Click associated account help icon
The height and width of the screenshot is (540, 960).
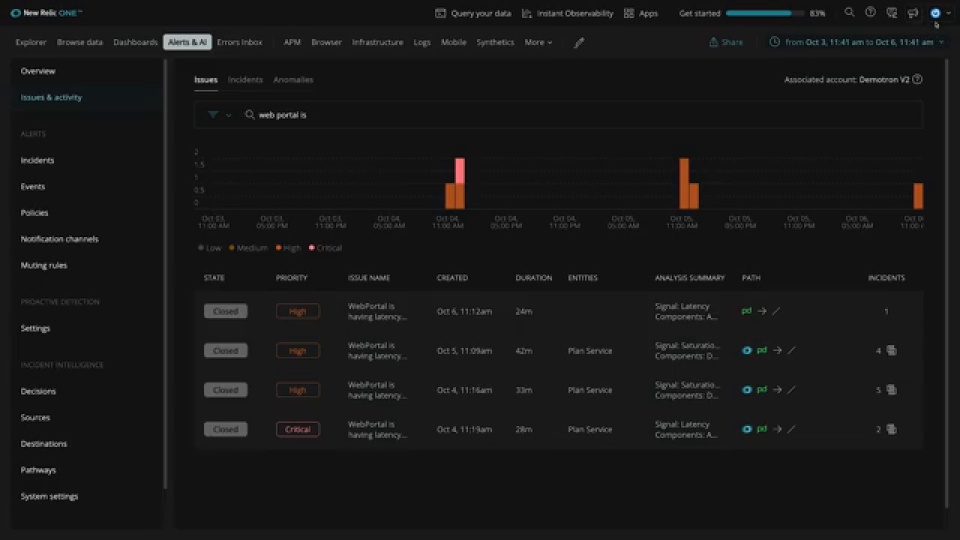pos(917,79)
